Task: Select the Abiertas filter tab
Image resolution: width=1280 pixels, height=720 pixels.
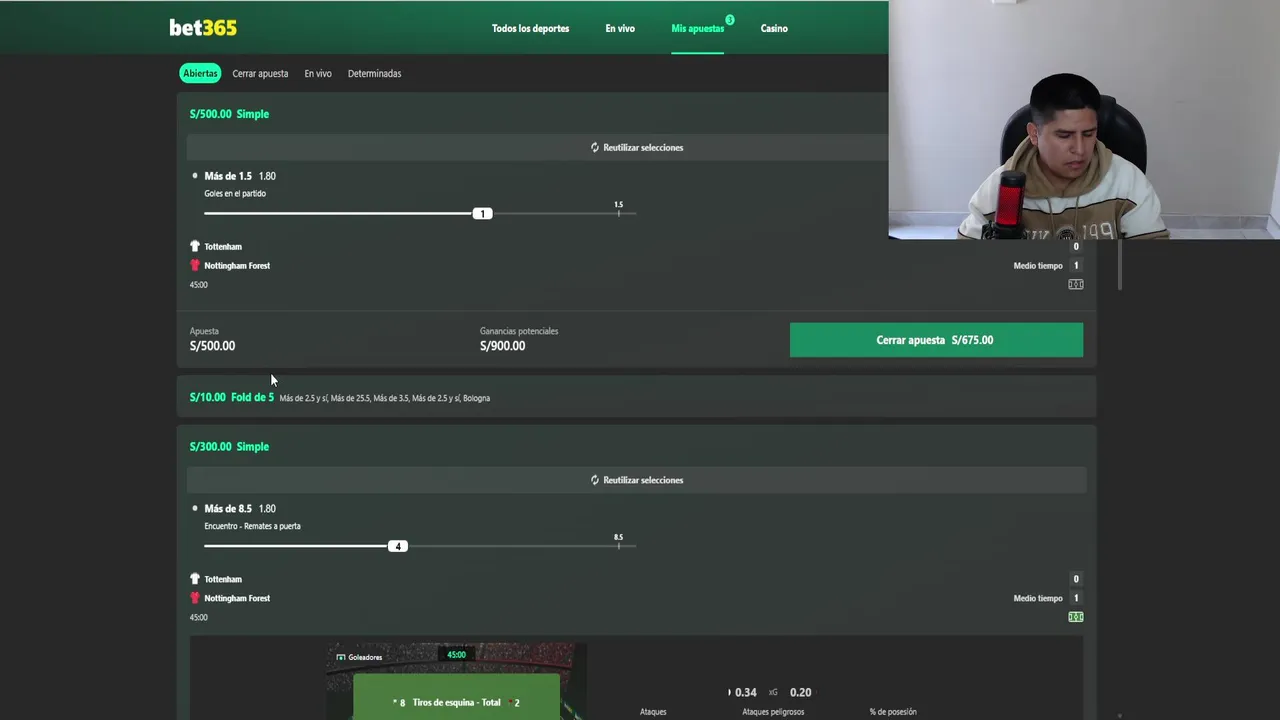Action: (x=200, y=73)
